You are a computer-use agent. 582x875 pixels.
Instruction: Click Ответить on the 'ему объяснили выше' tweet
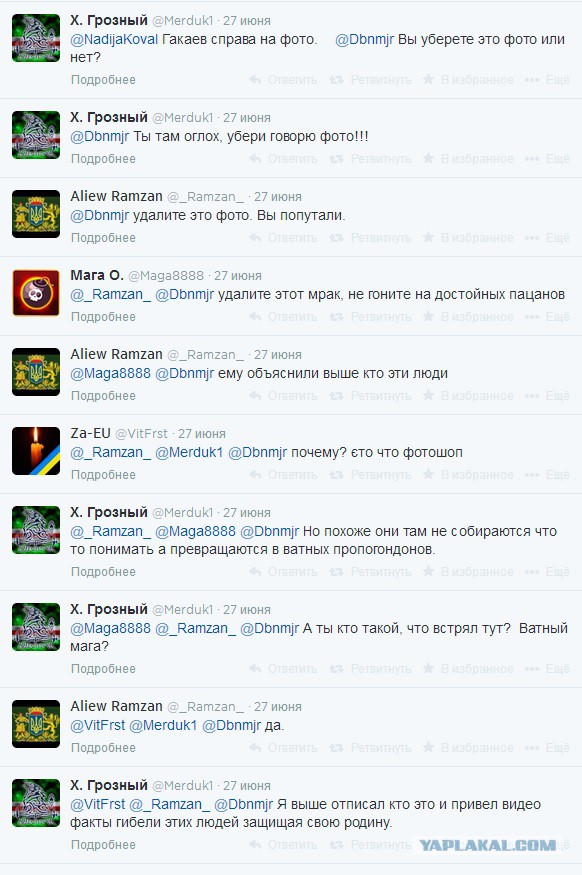coord(292,396)
